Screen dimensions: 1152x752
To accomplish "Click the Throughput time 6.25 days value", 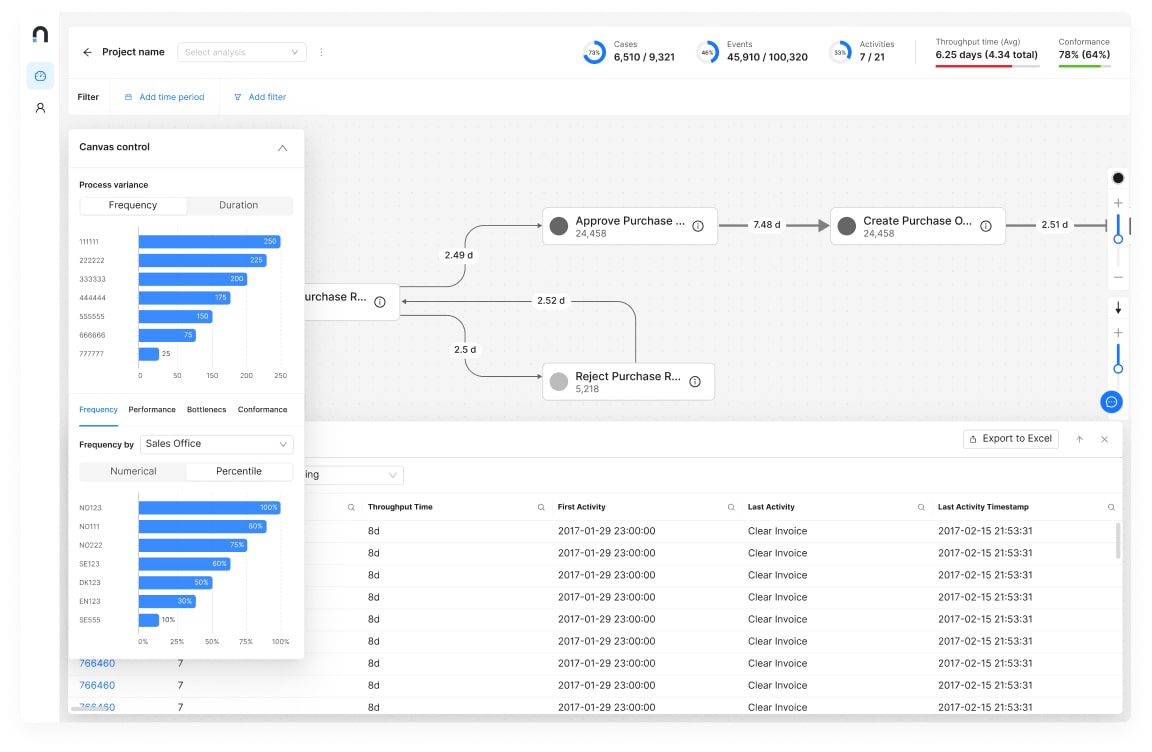I will coord(987,55).
